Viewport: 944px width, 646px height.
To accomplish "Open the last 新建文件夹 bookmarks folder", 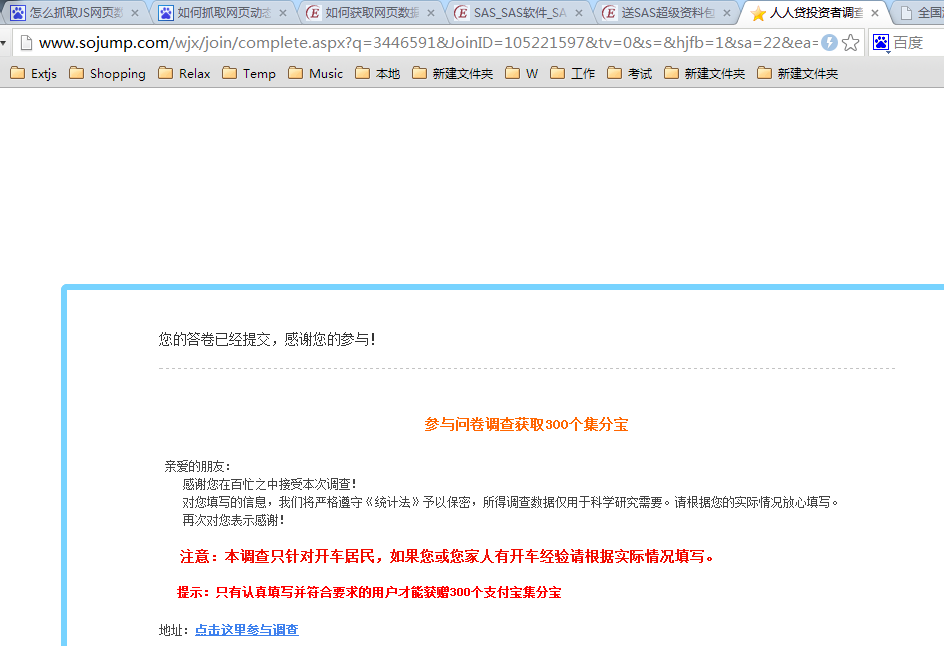I will [x=798, y=73].
